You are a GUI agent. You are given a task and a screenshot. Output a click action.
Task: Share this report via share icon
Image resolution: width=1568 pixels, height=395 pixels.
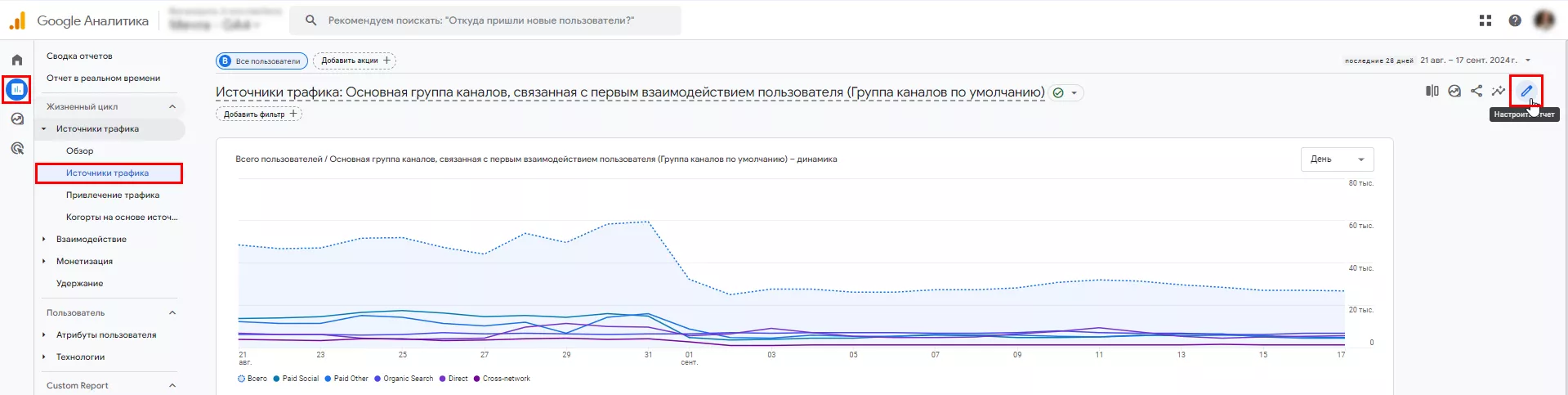click(1476, 91)
